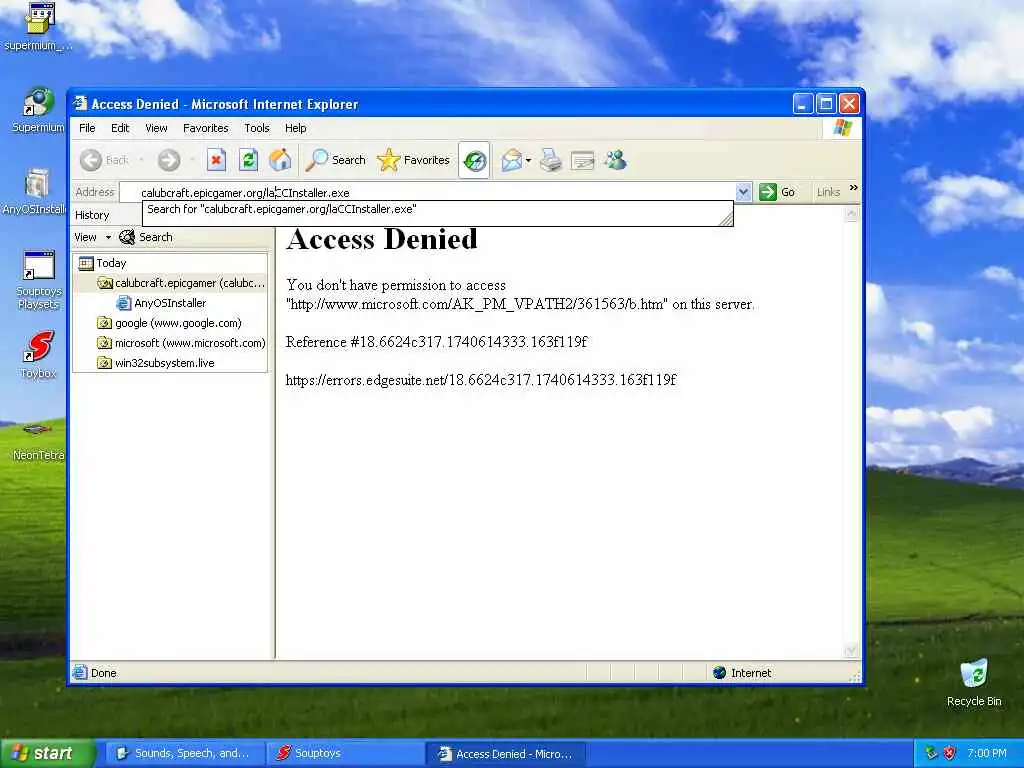Select the Supermium desktop shortcut
The image size is (1024, 768).
[39, 110]
